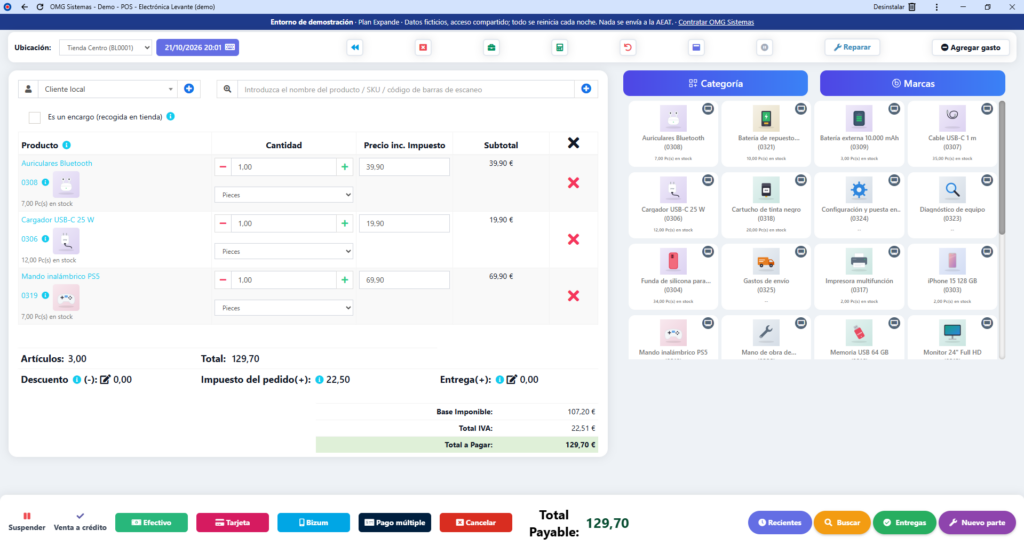Click the date 21/10/2026 20:01 button
1024x554 pixels.
197,47
